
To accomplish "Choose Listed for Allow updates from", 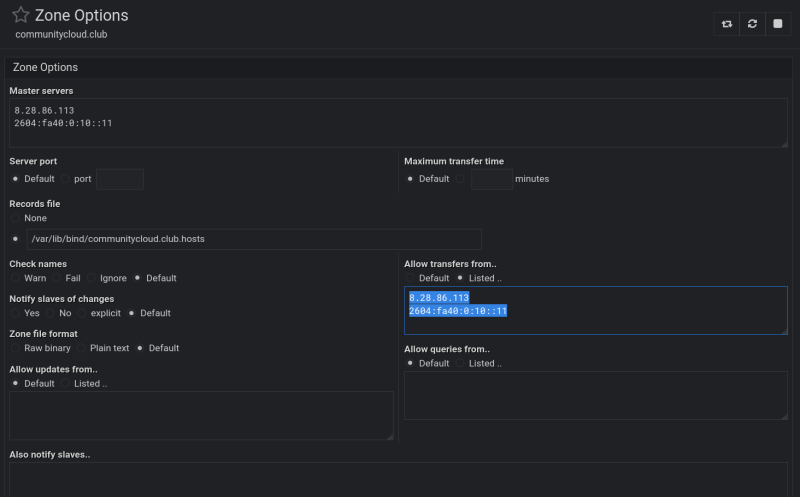I will pos(65,383).
